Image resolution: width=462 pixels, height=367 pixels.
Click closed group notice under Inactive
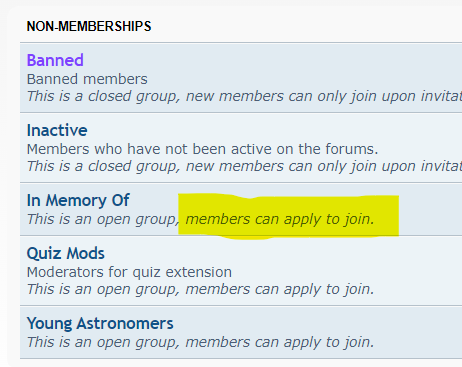click(244, 166)
